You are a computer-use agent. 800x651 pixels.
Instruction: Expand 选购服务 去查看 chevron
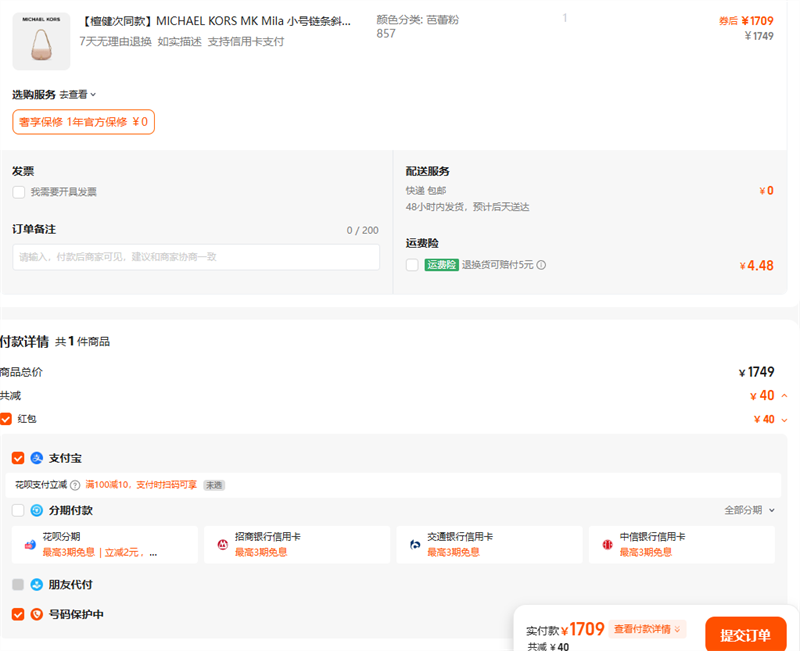point(93,94)
